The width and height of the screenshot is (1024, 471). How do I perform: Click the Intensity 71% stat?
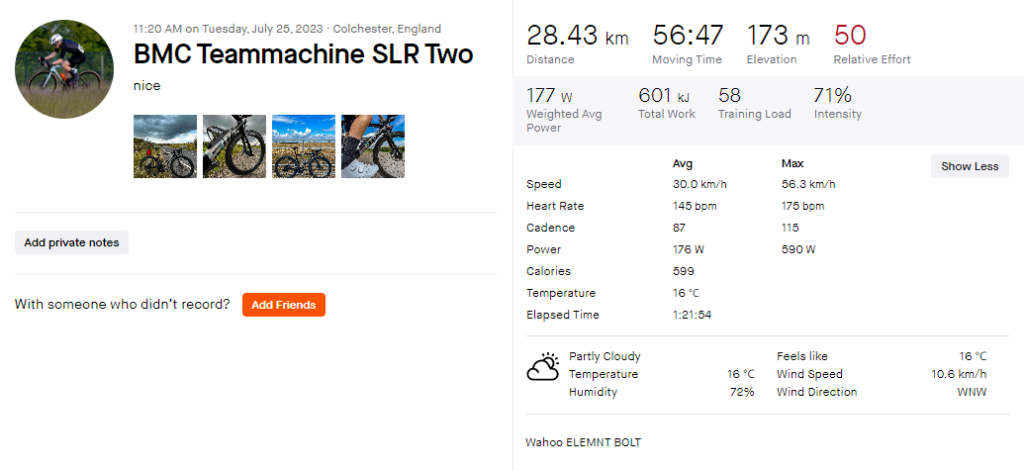click(832, 96)
